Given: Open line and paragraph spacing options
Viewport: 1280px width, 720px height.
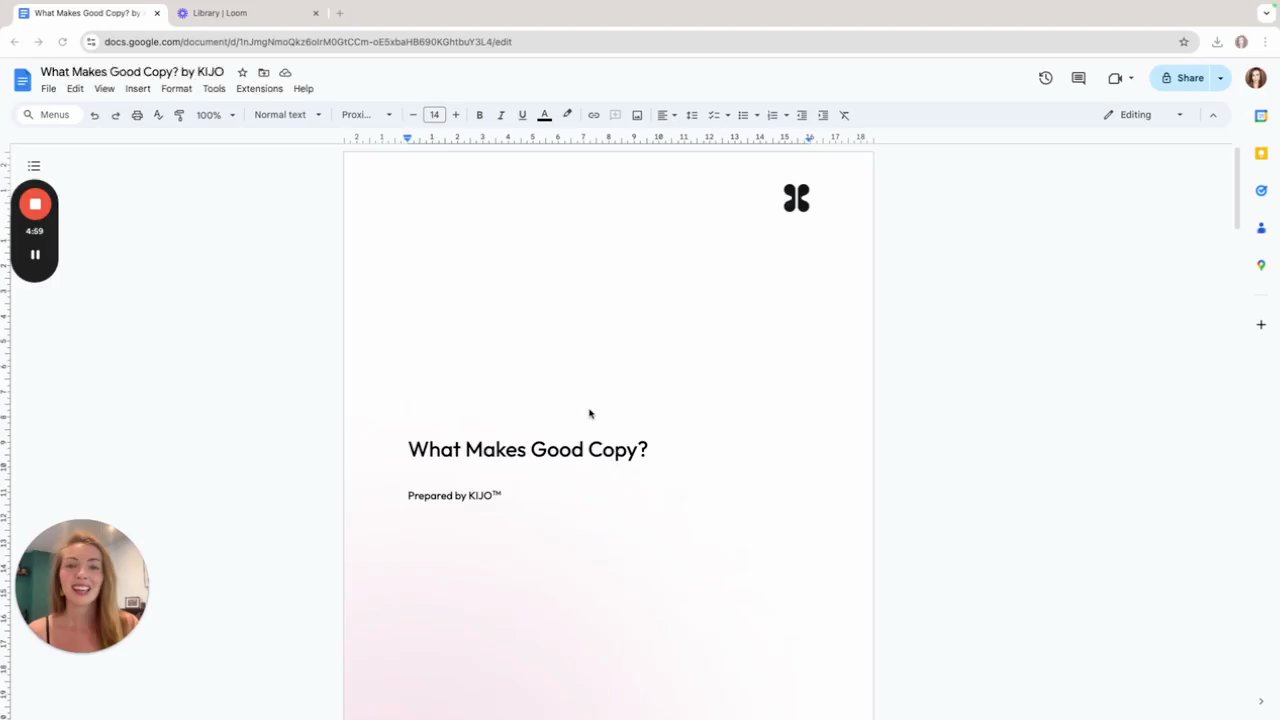Looking at the screenshot, I should [x=692, y=115].
